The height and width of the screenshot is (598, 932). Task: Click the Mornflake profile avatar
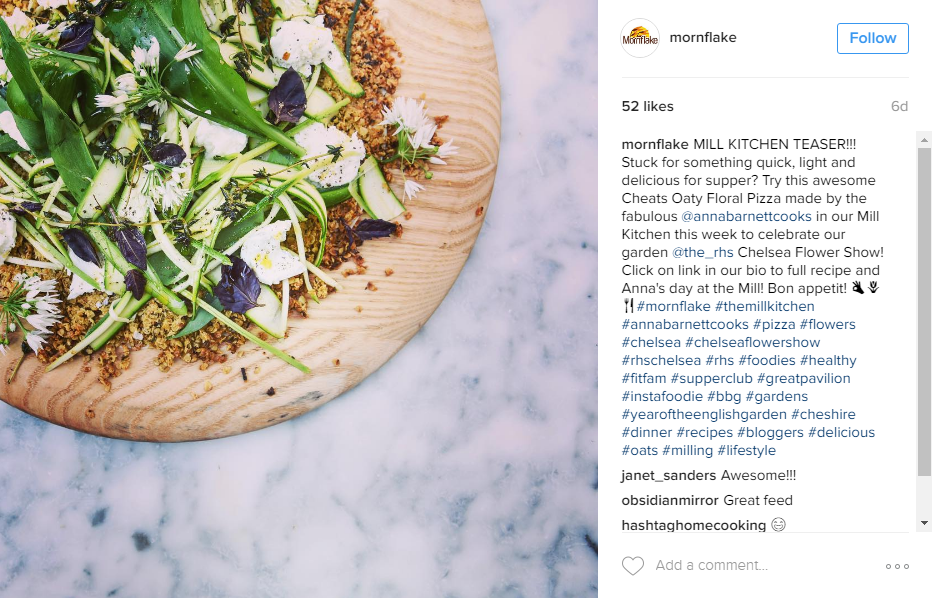[x=640, y=38]
